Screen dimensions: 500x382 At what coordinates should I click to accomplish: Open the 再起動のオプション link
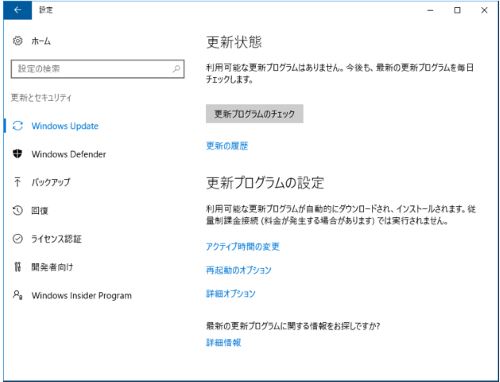239,270
